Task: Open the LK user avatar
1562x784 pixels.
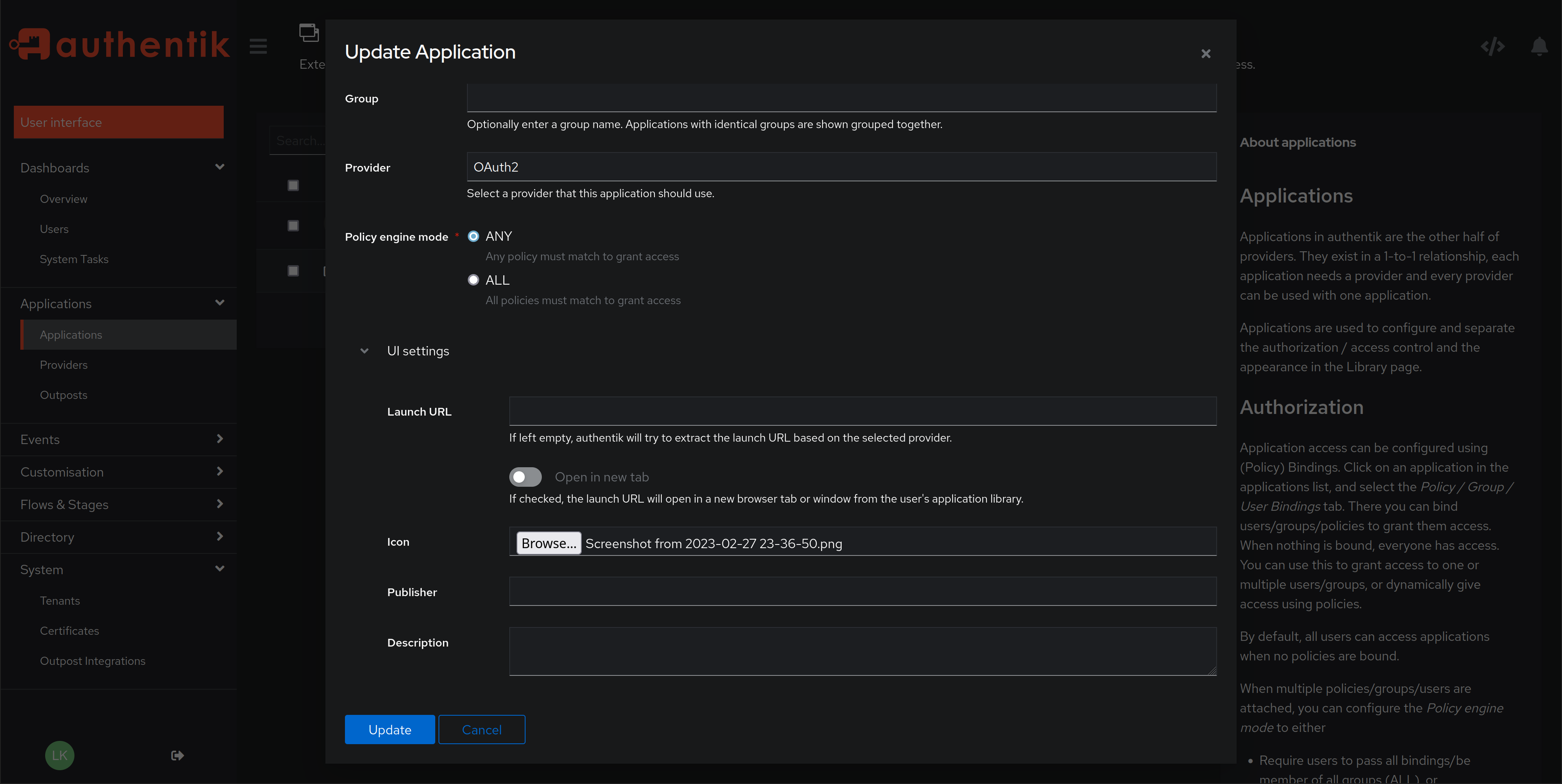Action: tap(59, 755)
